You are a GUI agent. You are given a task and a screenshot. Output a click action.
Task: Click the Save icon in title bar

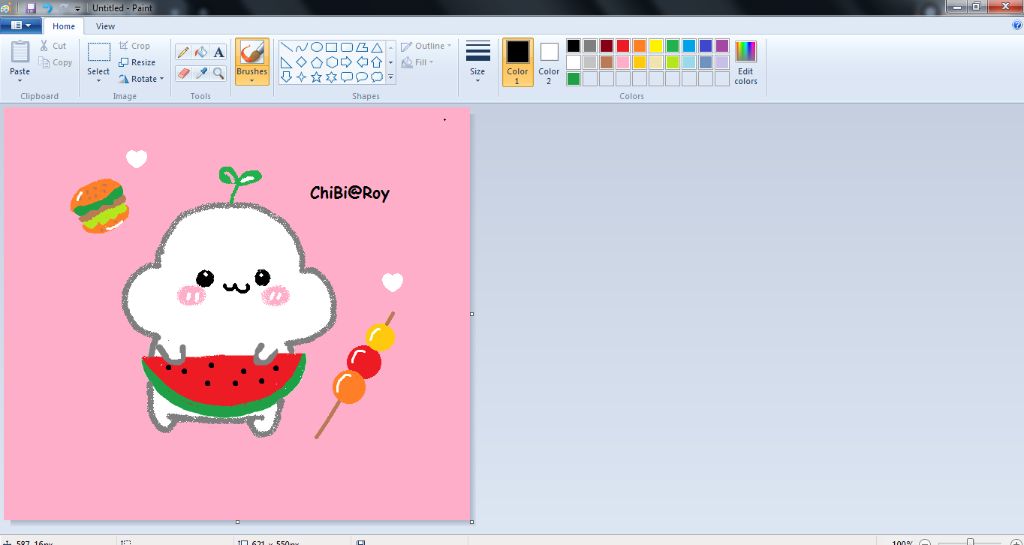pos(31,8)
